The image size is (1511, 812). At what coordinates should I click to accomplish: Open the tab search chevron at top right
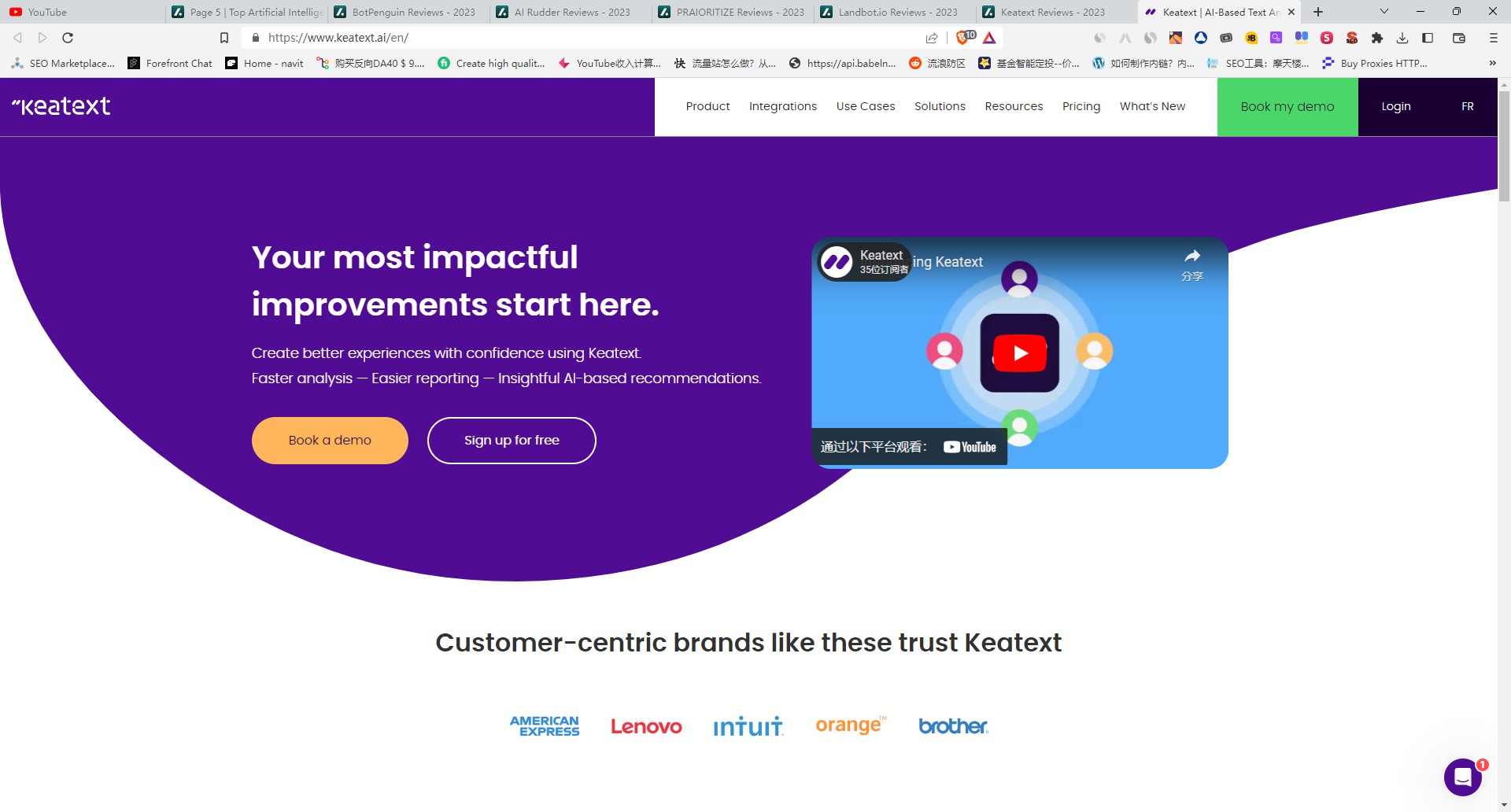[1383, 12]
